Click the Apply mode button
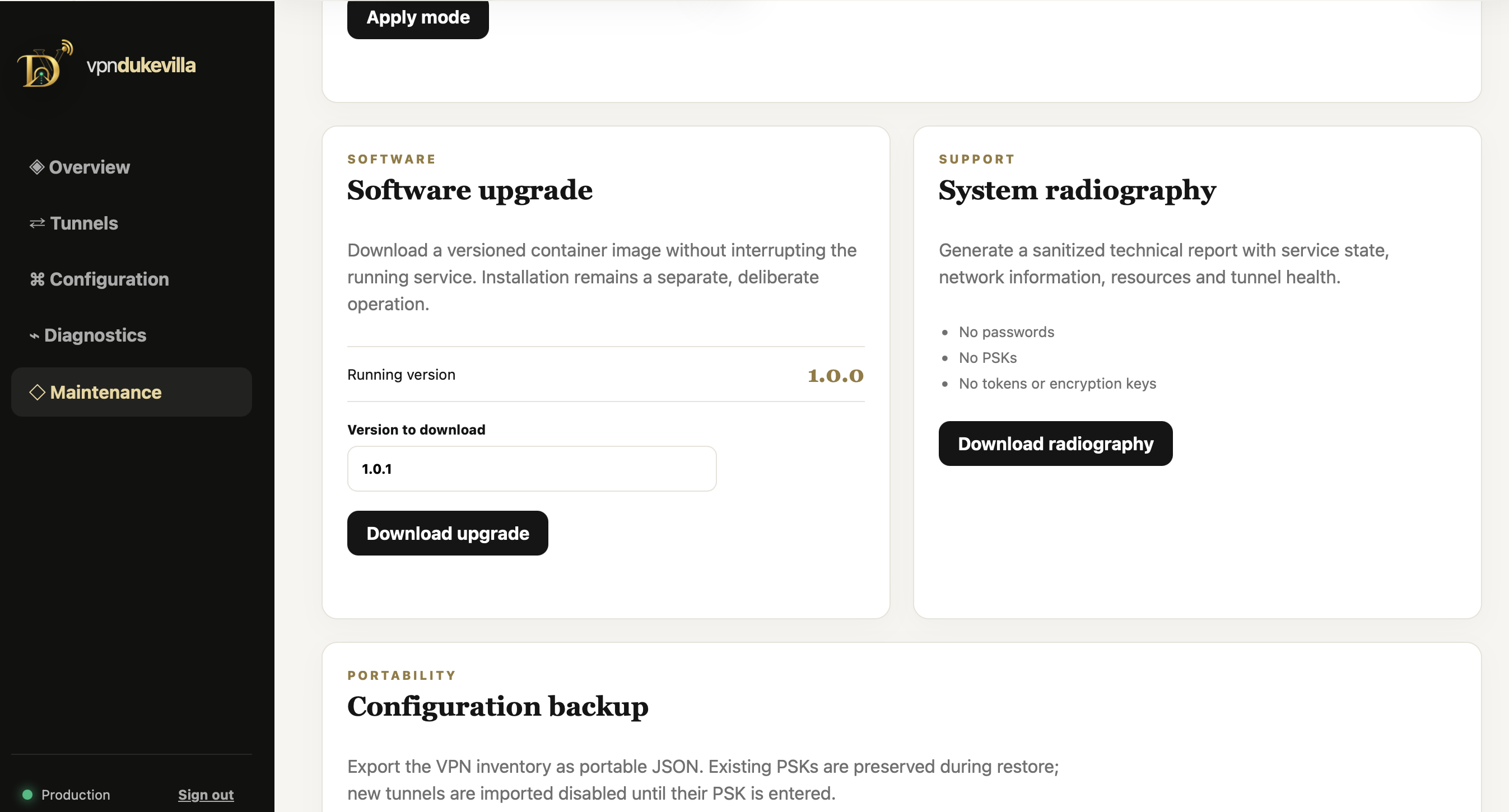 [418, 17]
